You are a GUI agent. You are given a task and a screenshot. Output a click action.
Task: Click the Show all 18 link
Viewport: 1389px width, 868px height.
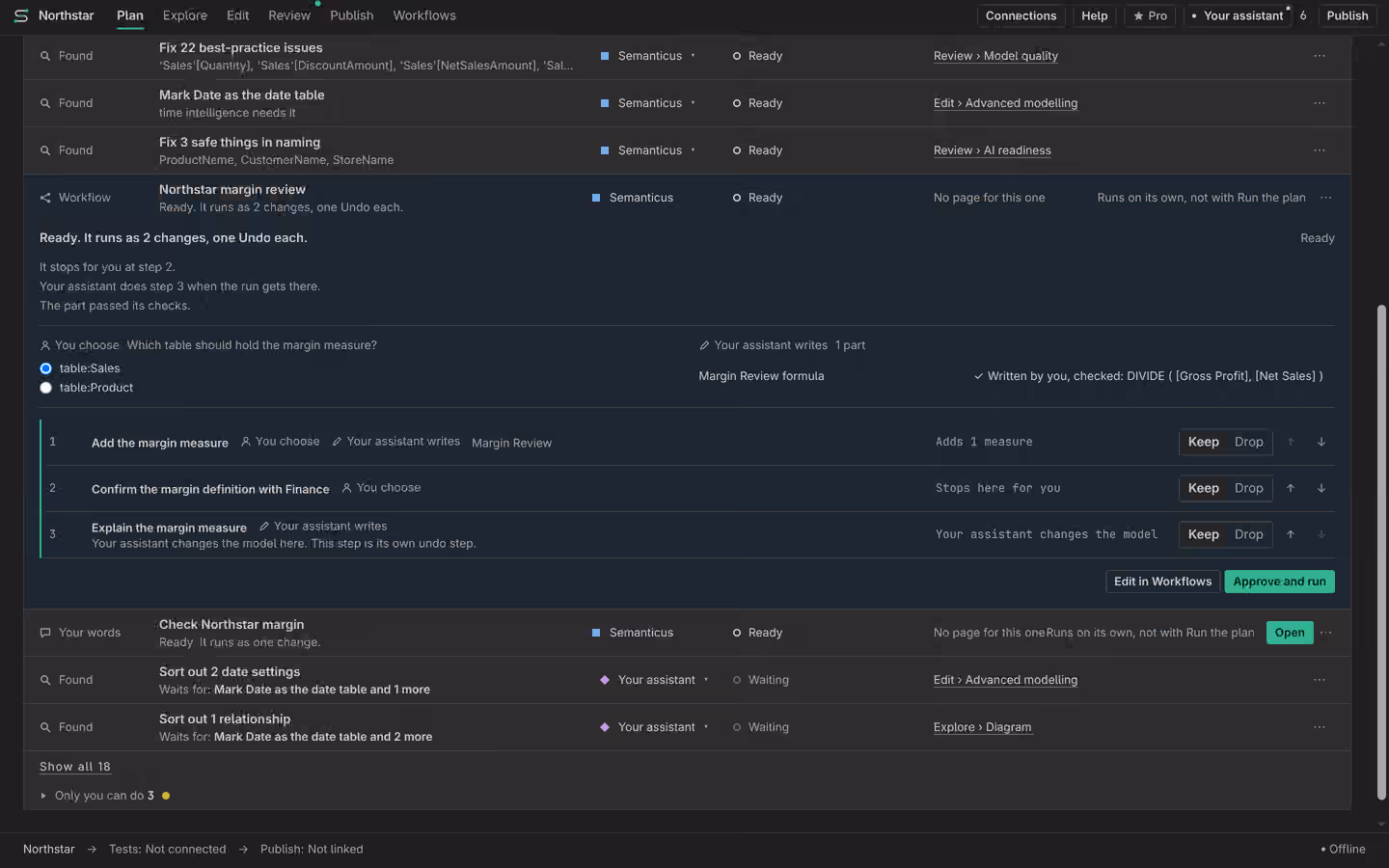75,767
